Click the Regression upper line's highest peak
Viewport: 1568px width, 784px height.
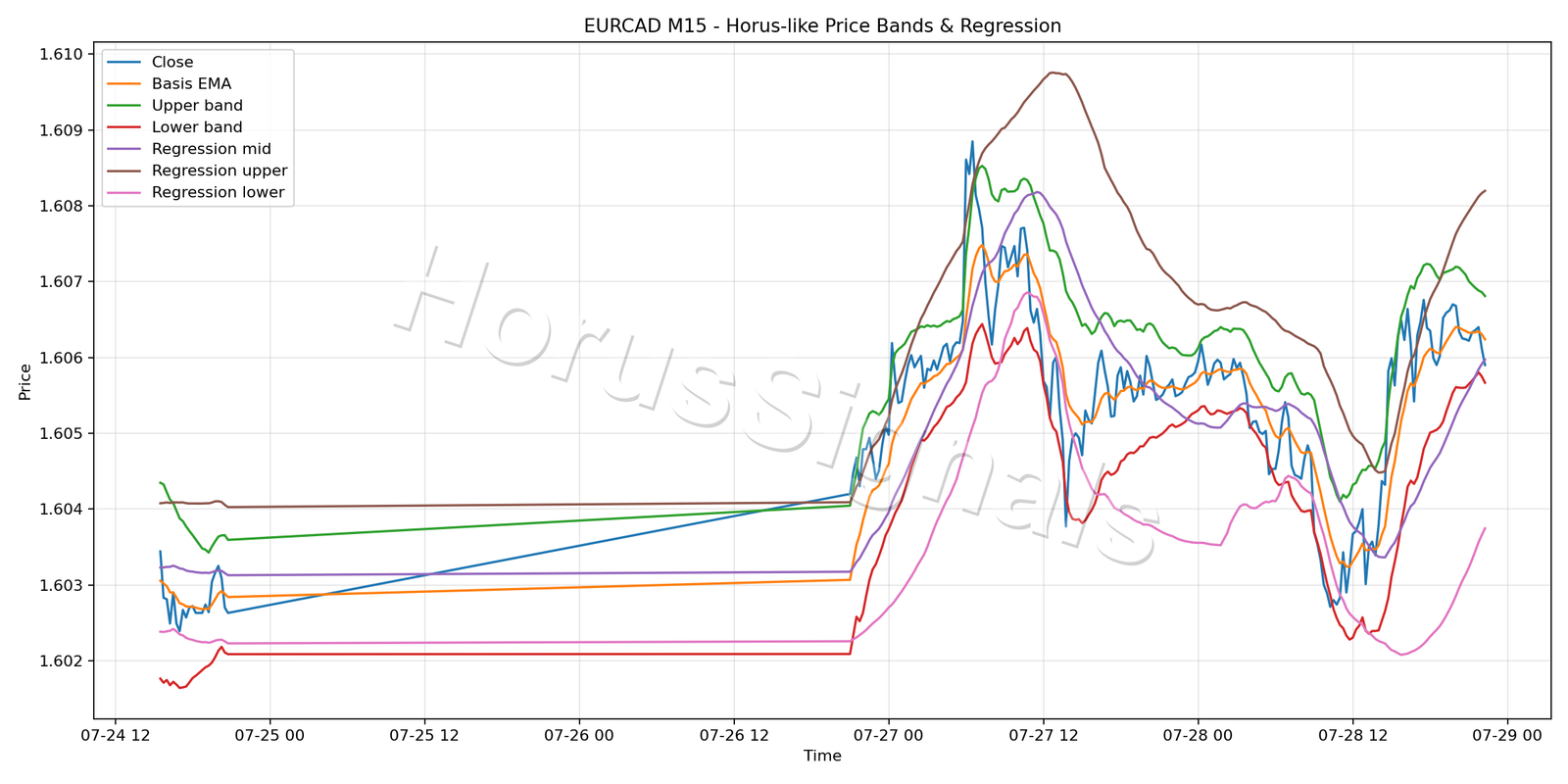[x=1052, y=73]
